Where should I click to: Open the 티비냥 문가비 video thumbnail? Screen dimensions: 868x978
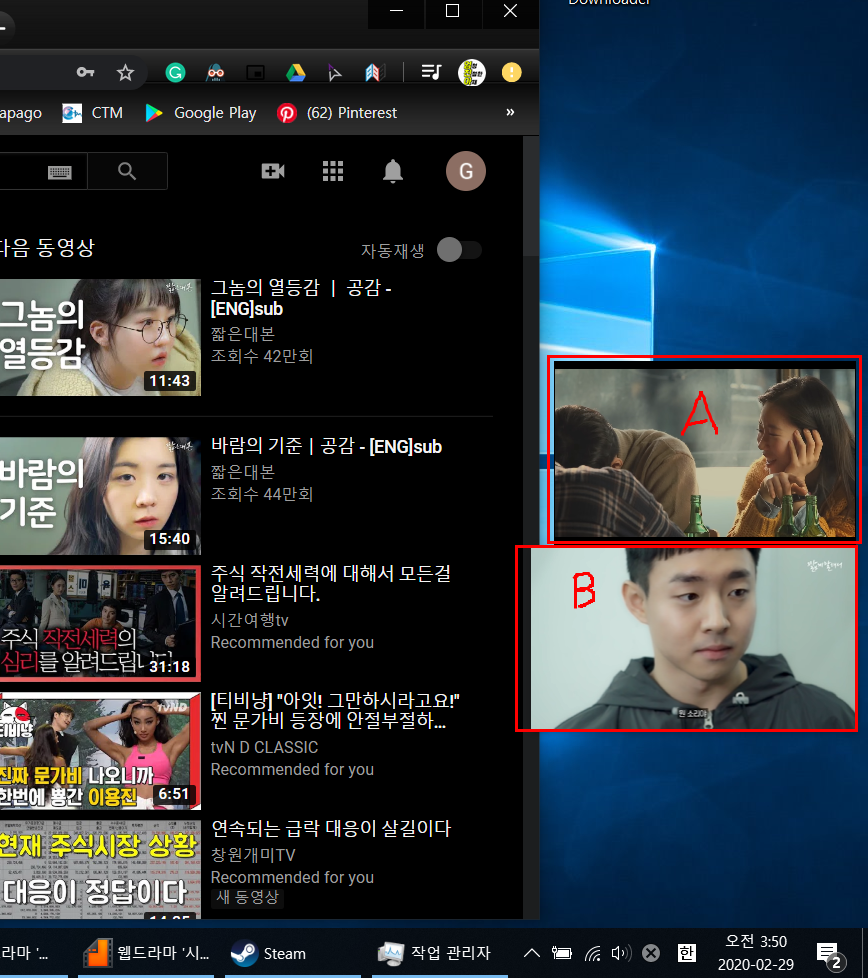100,750
